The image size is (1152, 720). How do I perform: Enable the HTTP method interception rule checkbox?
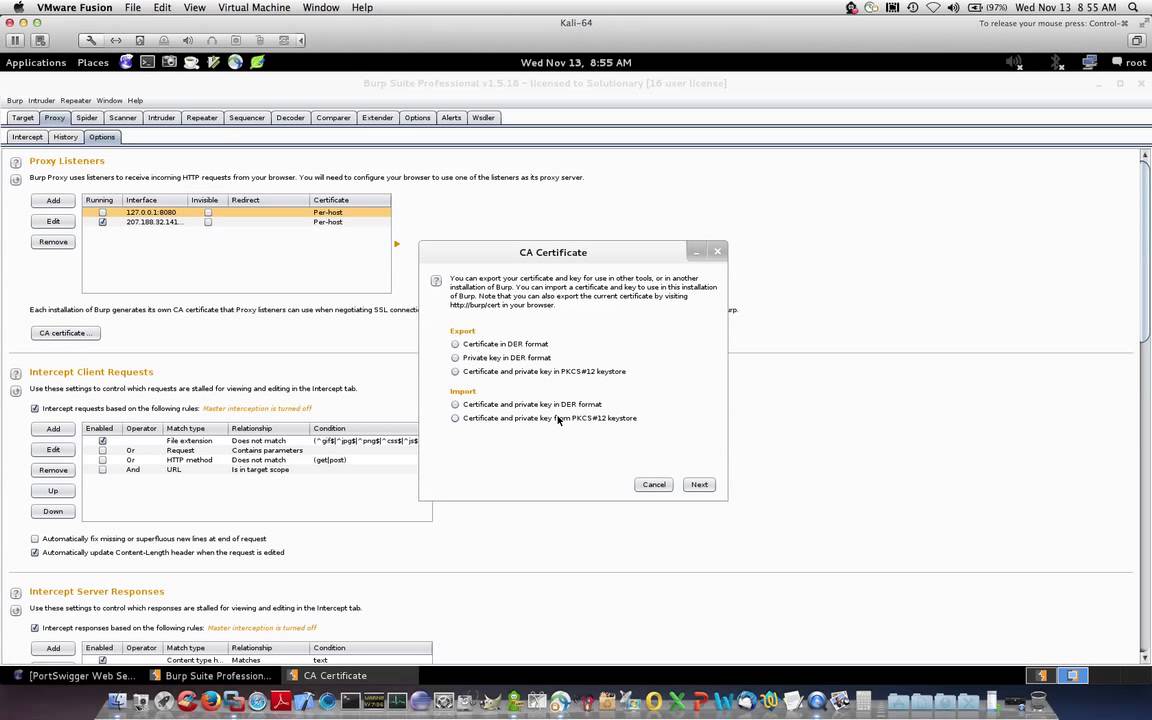click(103, 460)
